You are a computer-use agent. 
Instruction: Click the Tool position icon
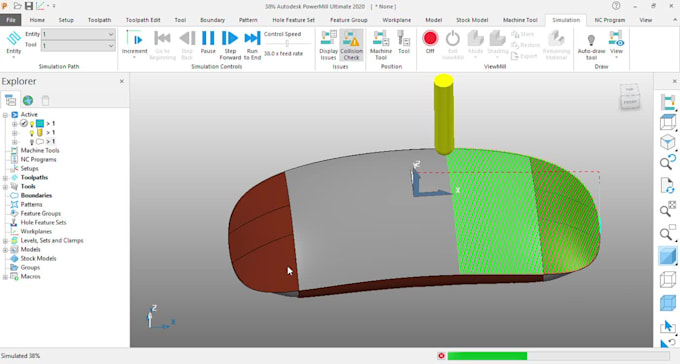404,43
